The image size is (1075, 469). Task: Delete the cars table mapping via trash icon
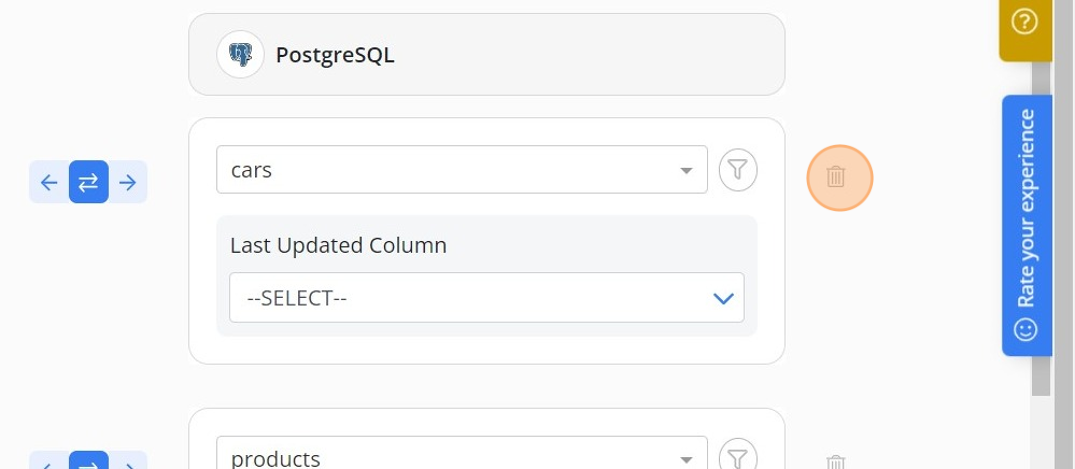835,177
